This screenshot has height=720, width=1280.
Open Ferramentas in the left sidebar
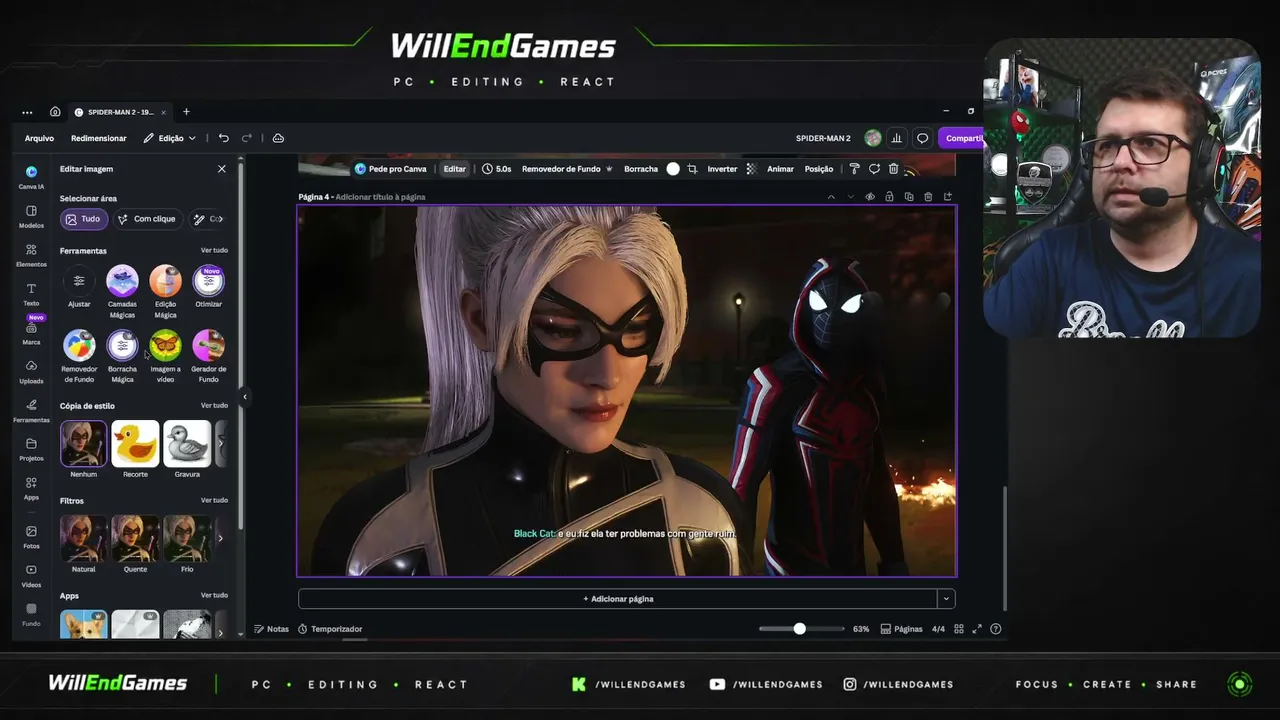coord(31,411)
